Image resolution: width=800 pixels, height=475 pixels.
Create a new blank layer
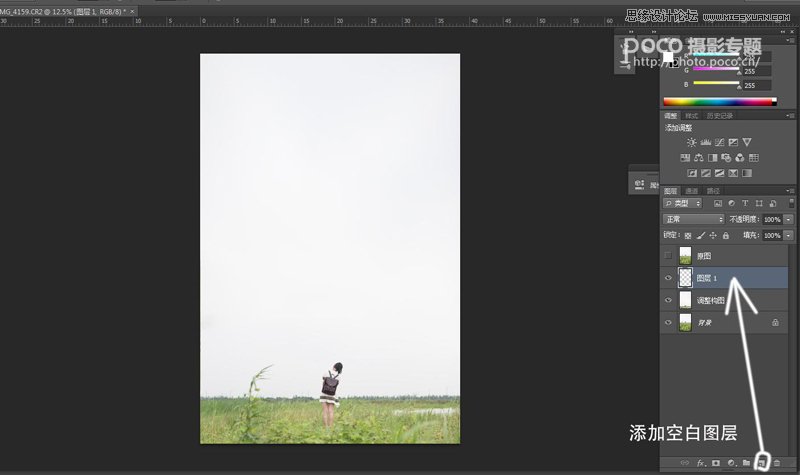point(762,463)
